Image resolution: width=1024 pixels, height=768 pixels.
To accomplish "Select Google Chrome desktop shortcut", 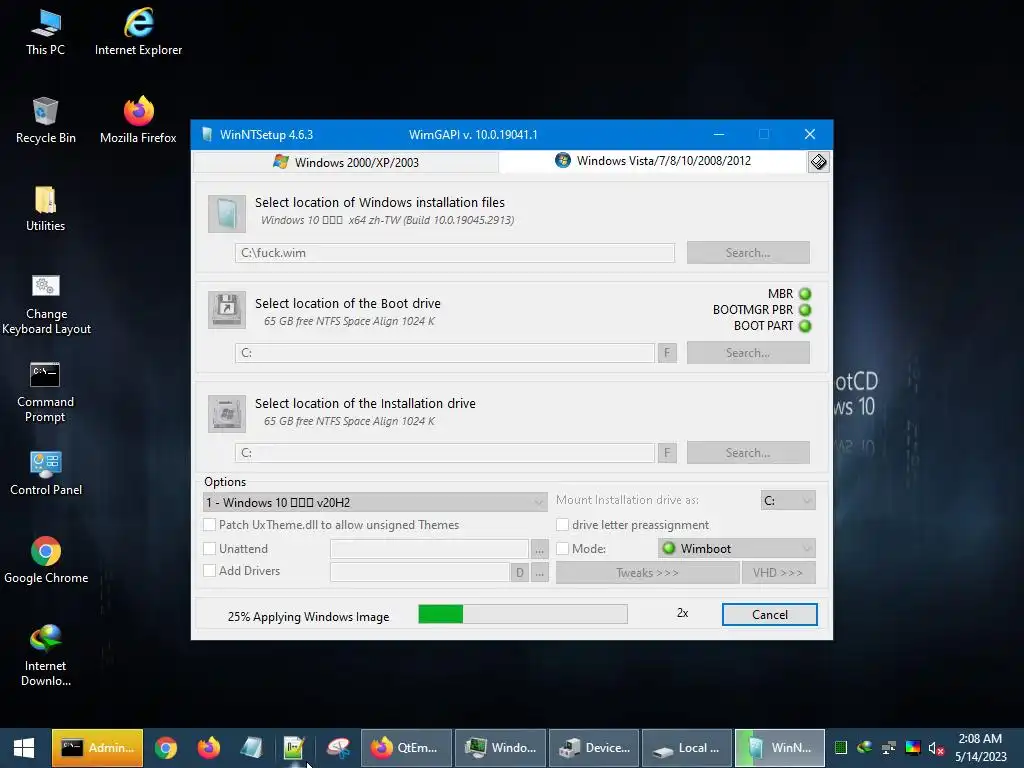I will pos(46,561).
